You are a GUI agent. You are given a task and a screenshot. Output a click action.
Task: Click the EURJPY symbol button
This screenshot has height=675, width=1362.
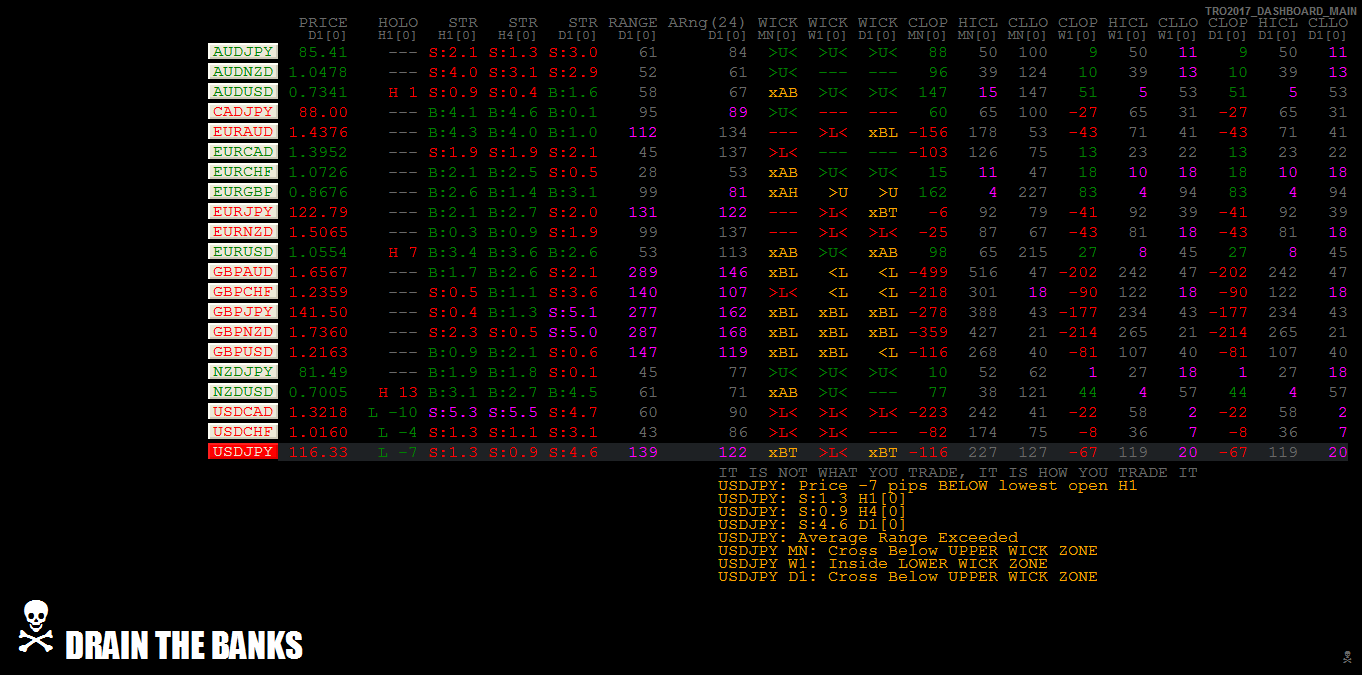point(243,212)
